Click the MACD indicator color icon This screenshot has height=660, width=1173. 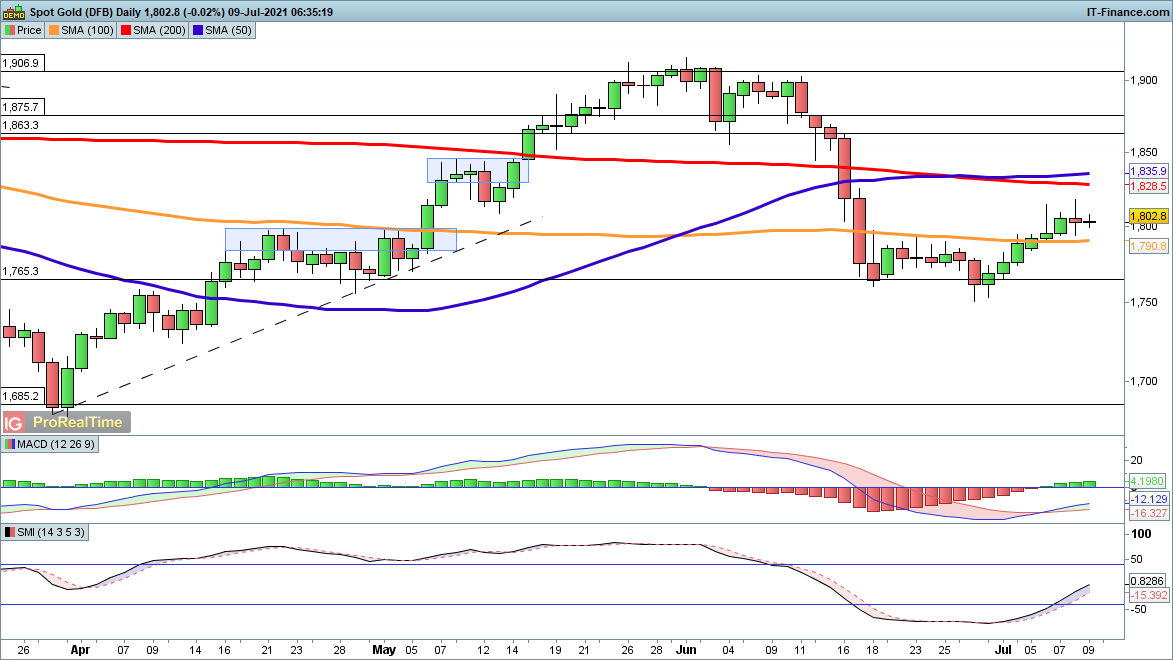tap(10, 444)
